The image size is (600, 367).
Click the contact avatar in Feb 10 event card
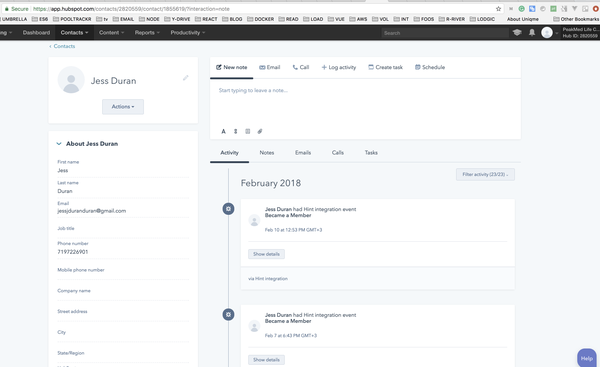coord(254,220)
